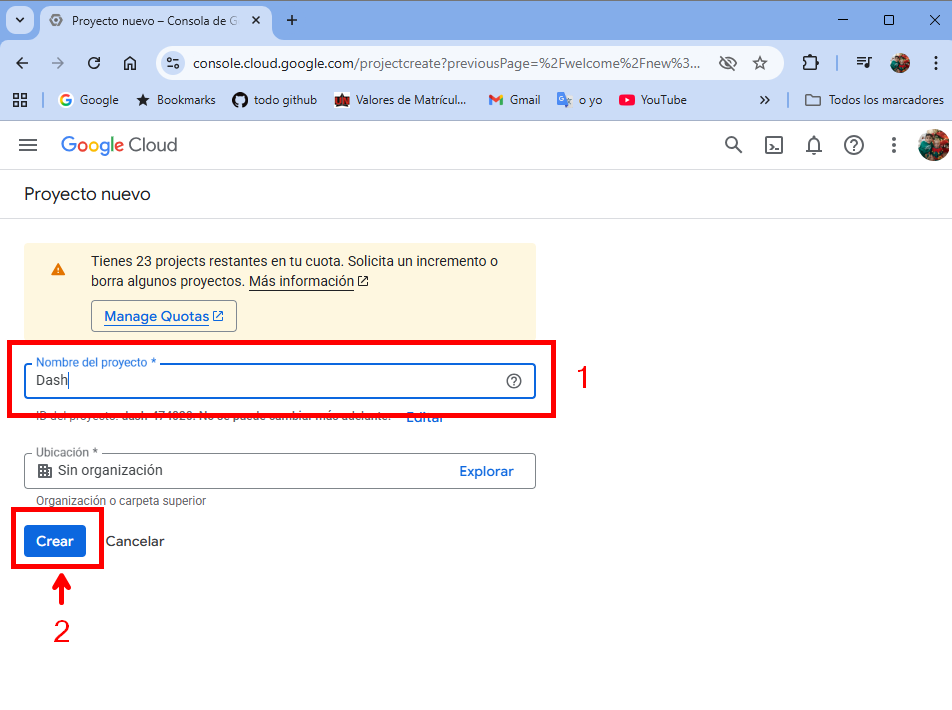Open the Google Cloud three-dot settings menu

pyautogui.click(x=893, y=145)
